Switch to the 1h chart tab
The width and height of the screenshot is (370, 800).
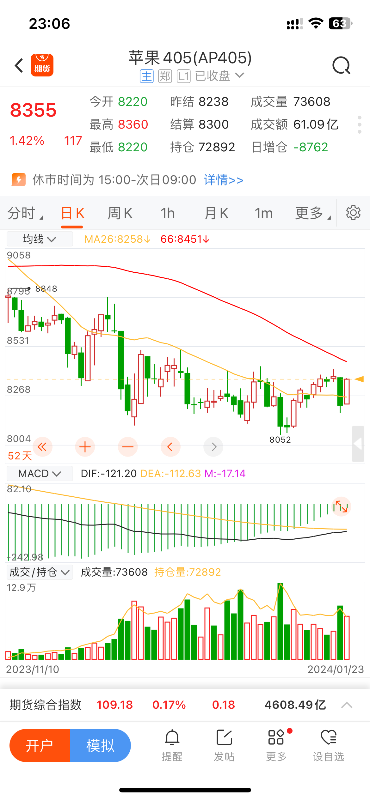(x=167, y=213)
